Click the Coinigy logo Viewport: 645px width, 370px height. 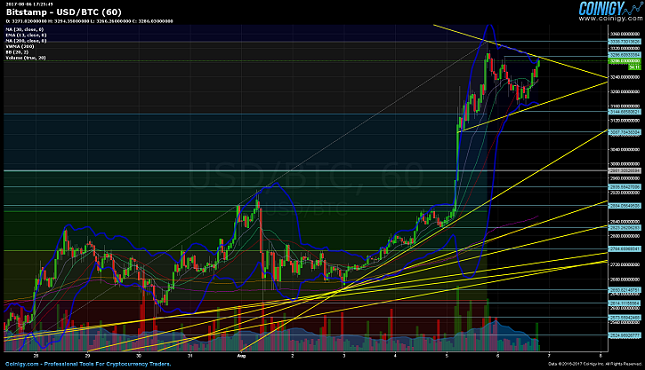pyautogui.click(x=610, y=8)
